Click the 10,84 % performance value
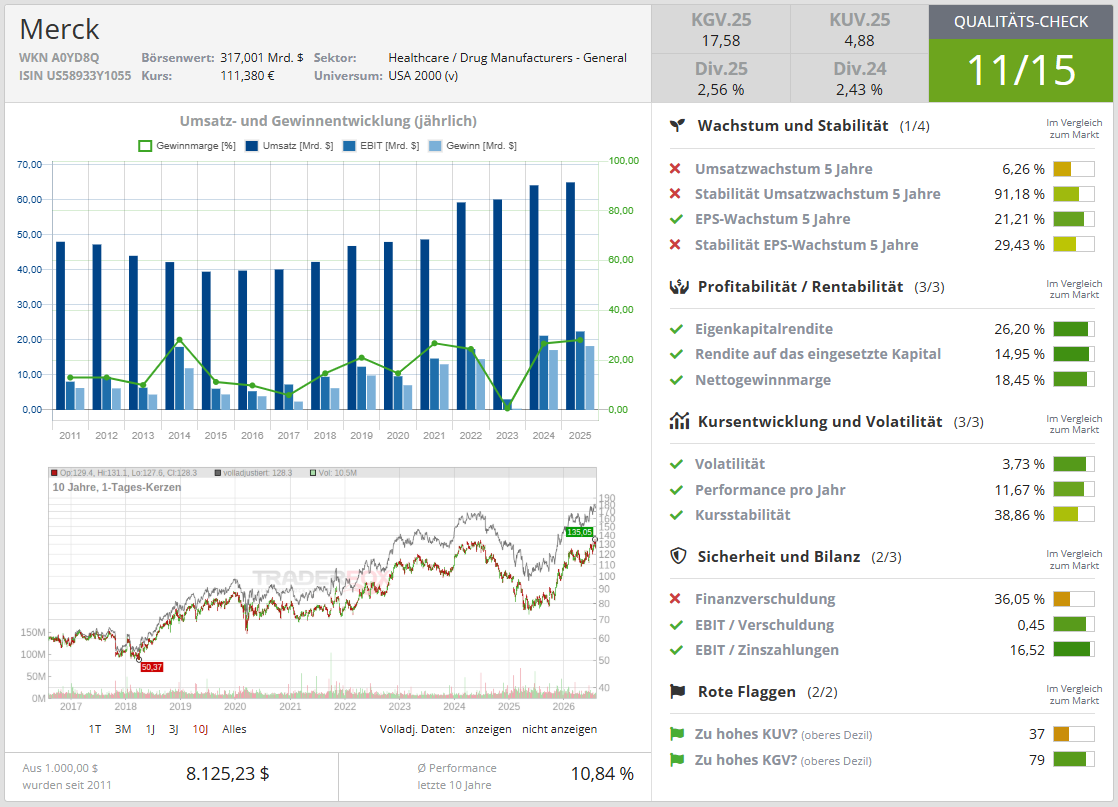The width and height of the screenshot is (1118, 807). [x=602, y=774]
